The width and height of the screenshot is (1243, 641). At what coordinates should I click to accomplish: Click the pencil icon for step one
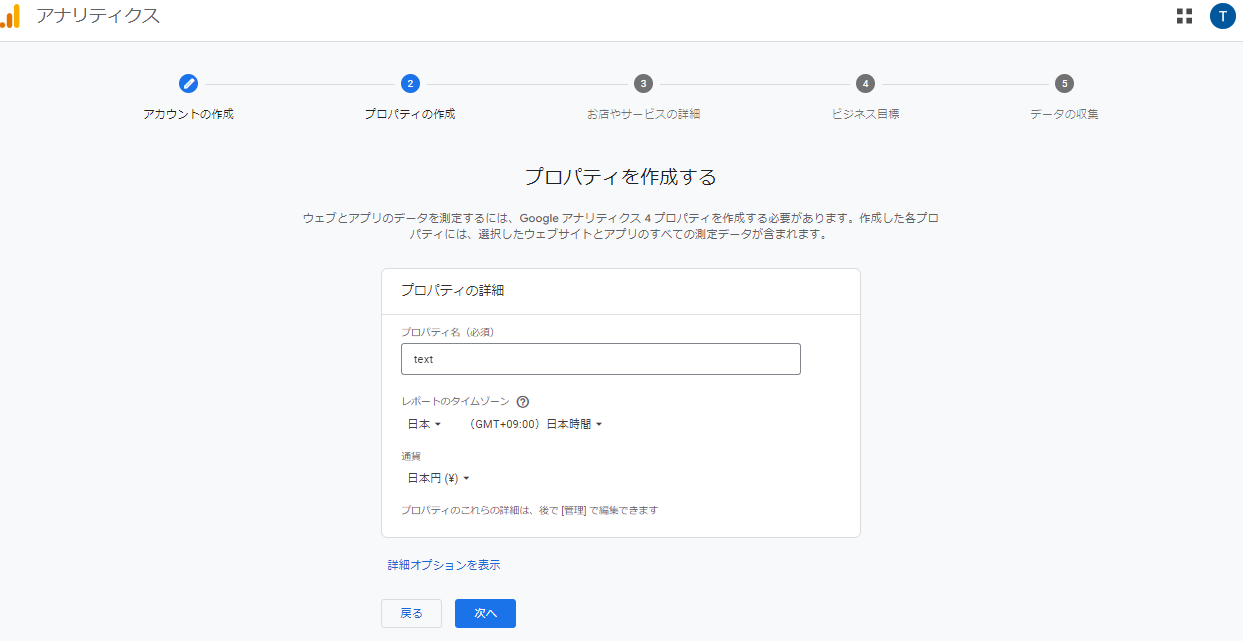point(188,83)
